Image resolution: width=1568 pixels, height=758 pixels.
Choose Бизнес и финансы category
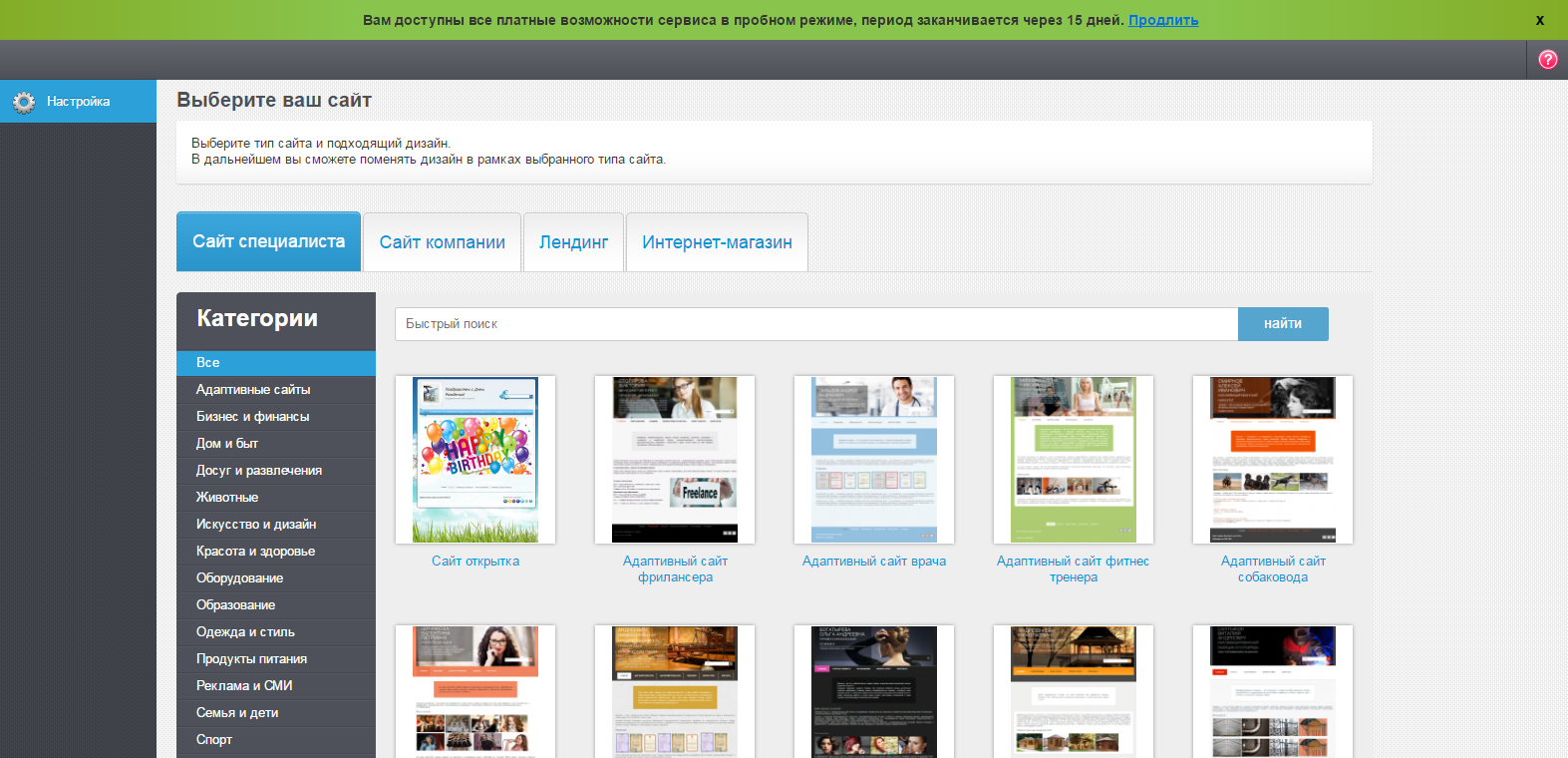coord(252,417)
